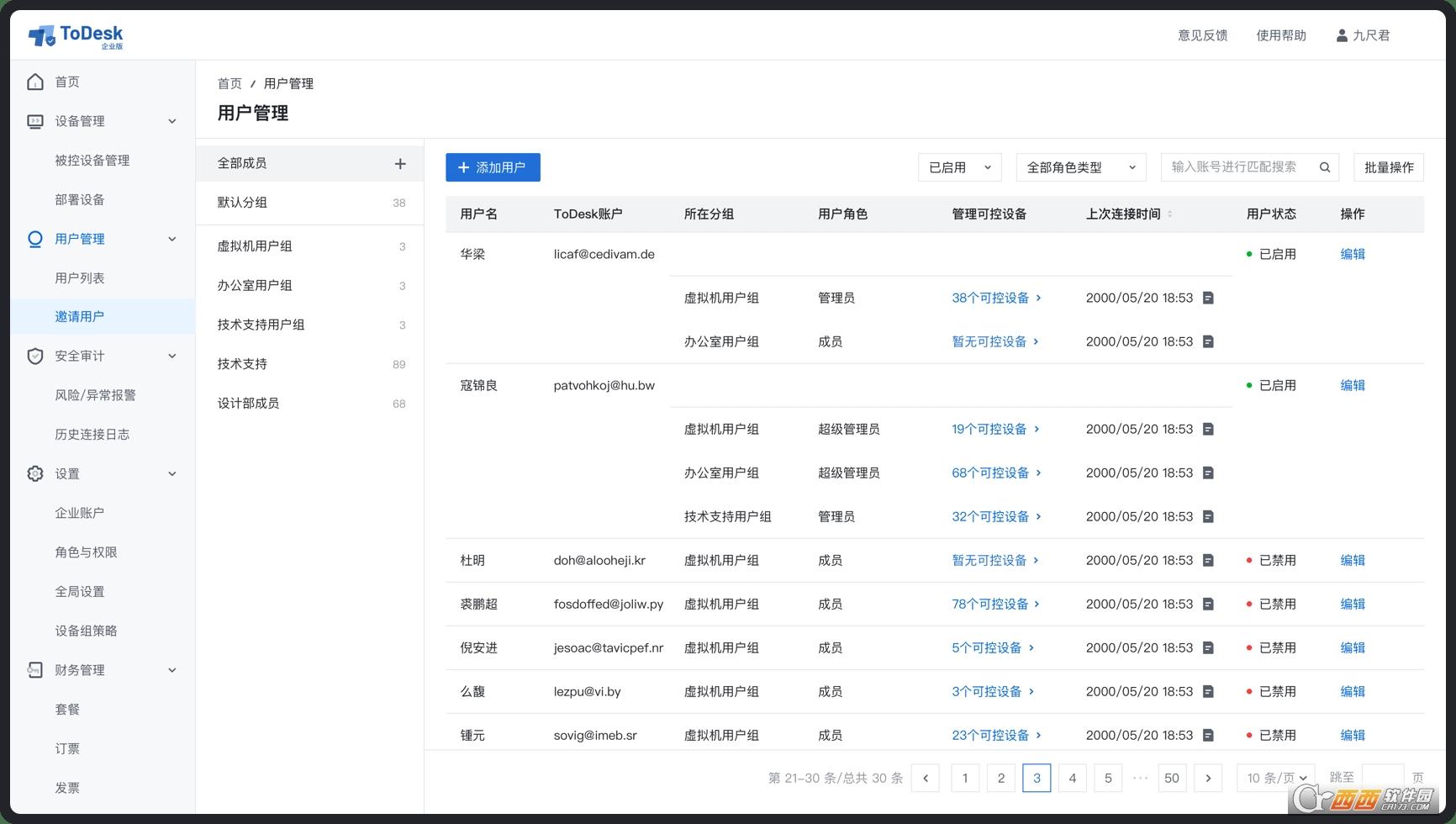
Task: Open 企业账户 menu item
Action: tap(80, 513)
